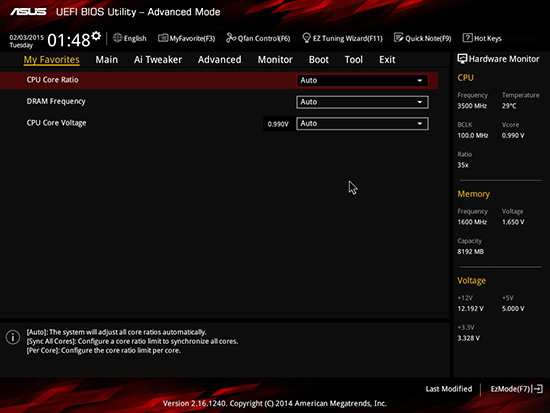Click CPU Core Ratio dropdown arrow
The width and height of the screenshot is (550, 413).
(x=420, y=81)
